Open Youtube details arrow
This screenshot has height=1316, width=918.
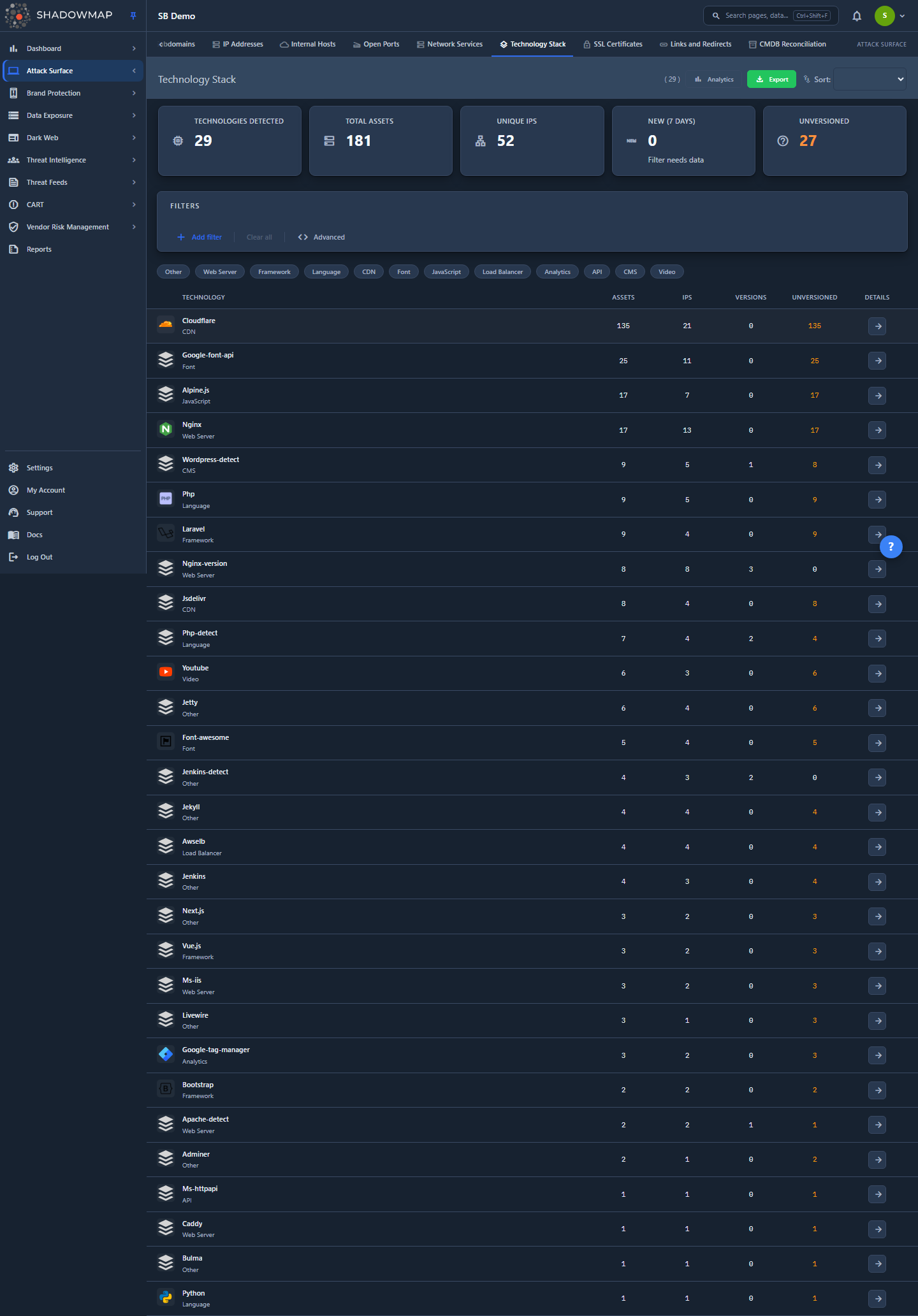tap(877, 674)
